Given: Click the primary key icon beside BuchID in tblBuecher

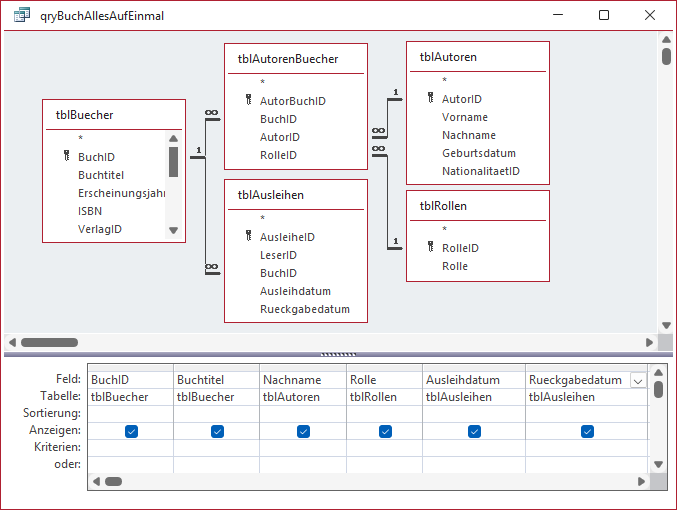Looking at the screenshot, I should point(66,156).
